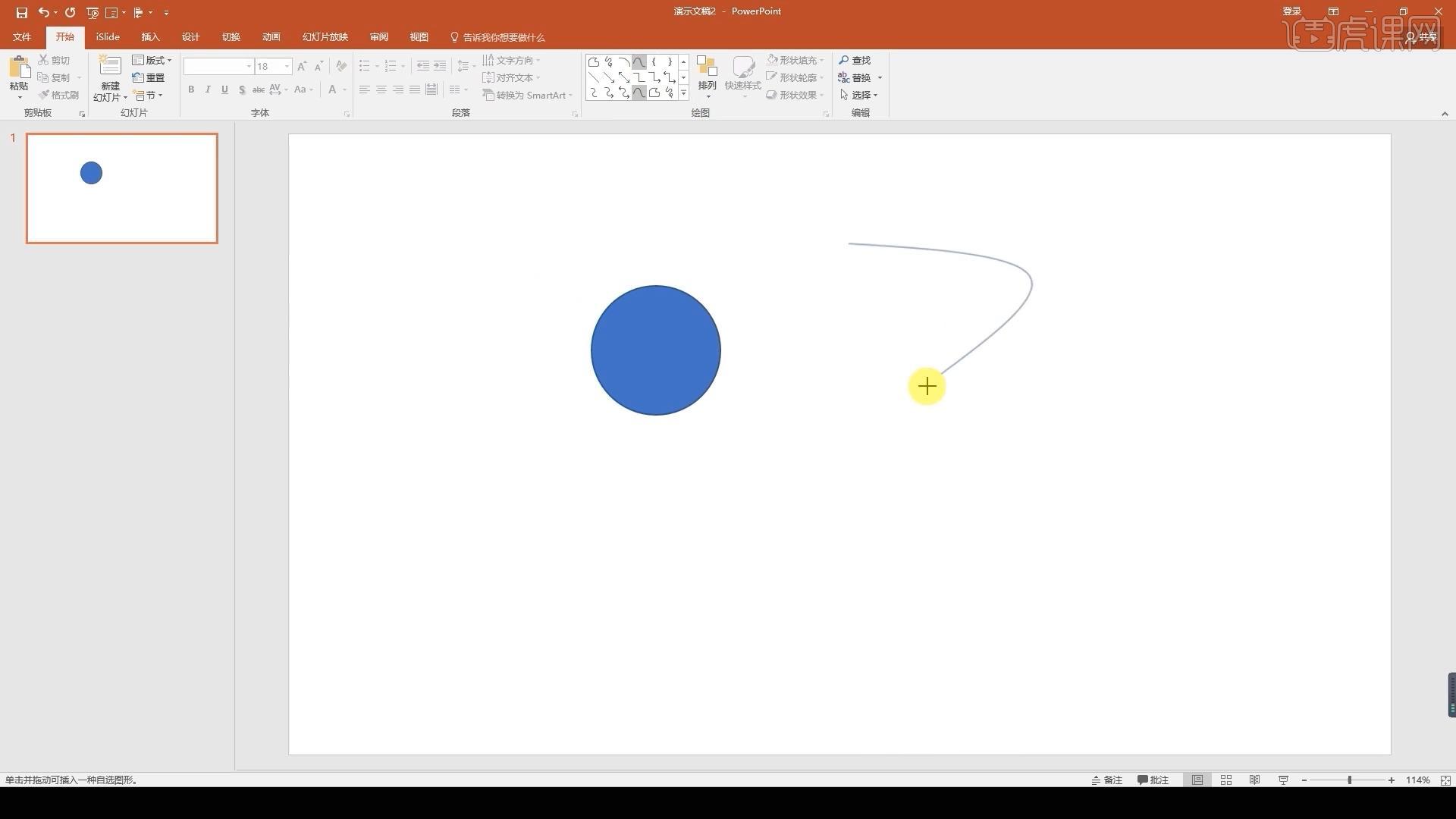This screenshot has width=1456, height=819.
Task: Open Quick Styles (快速样式) gallery
Action: (x=742, y=74)
